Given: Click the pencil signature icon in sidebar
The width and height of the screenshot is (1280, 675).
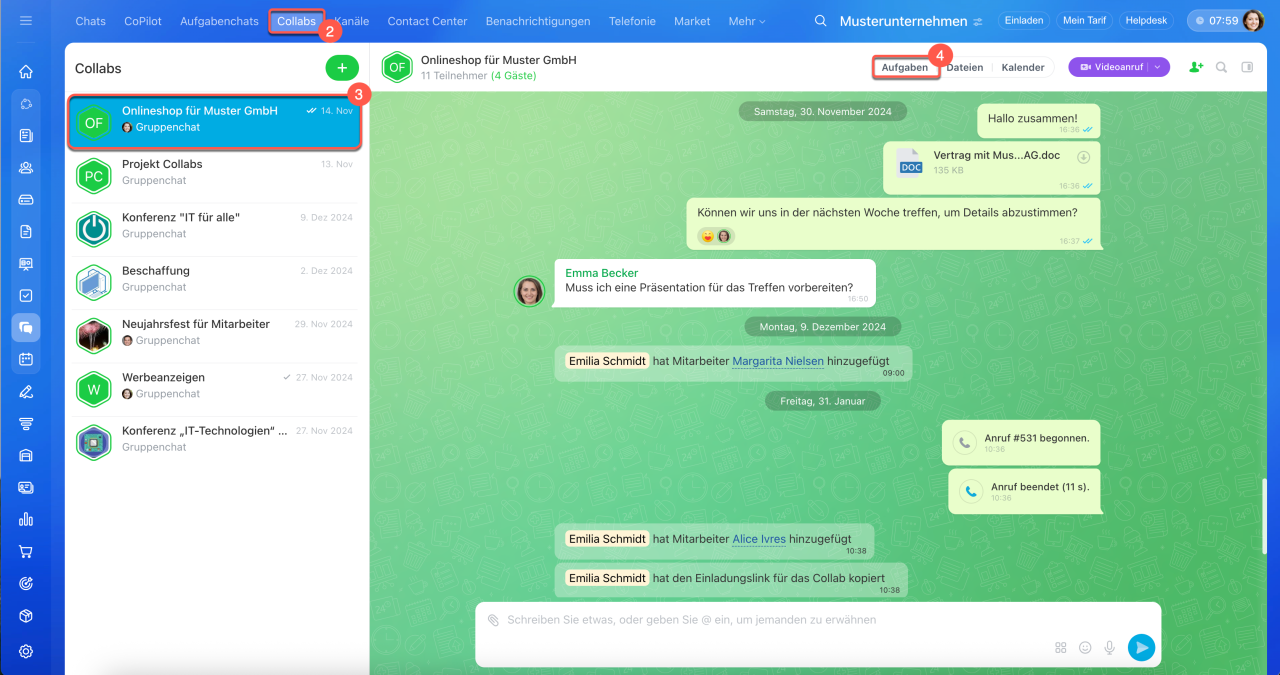Looking at the screenshot, I should [x=26, y=391].
